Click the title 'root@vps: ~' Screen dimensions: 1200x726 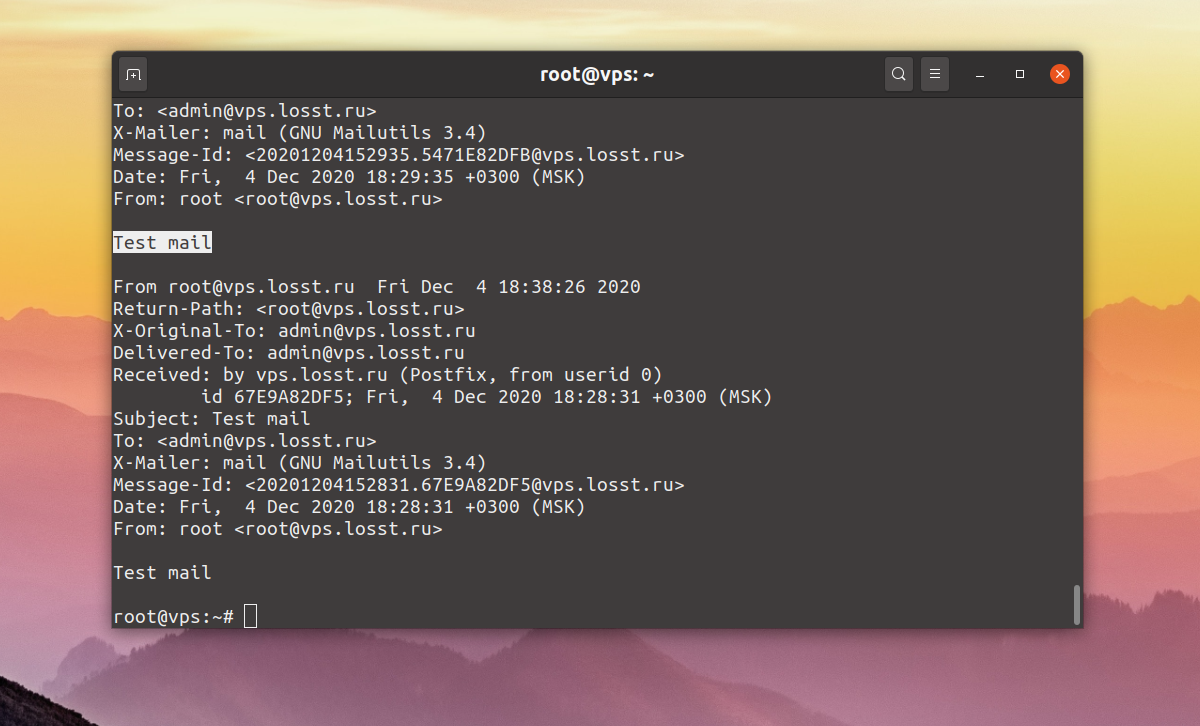tap(597, 74)
